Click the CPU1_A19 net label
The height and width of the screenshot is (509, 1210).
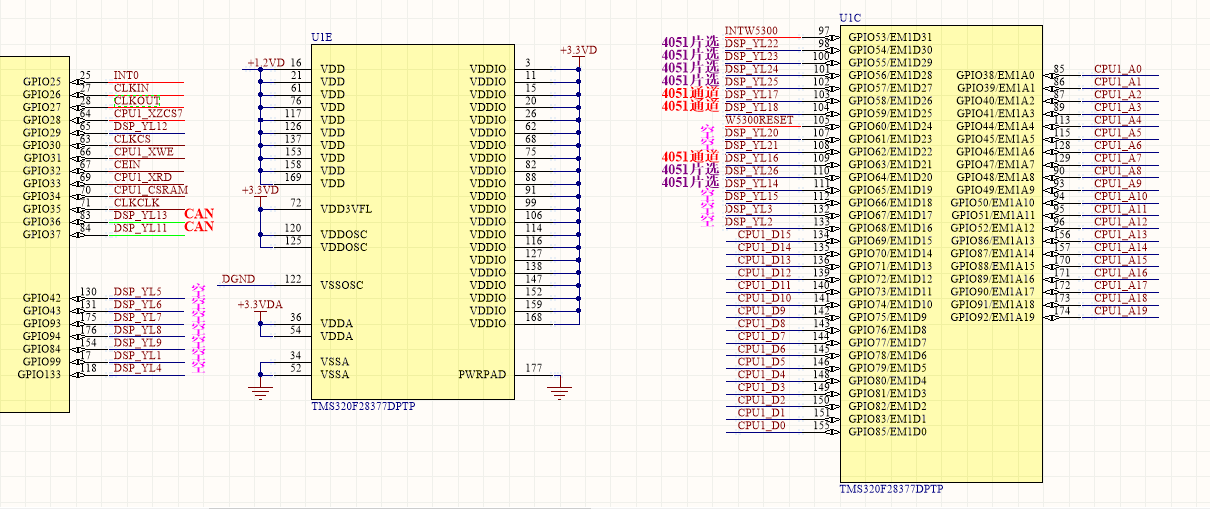pyautogui.click(x=1121, y=311)
